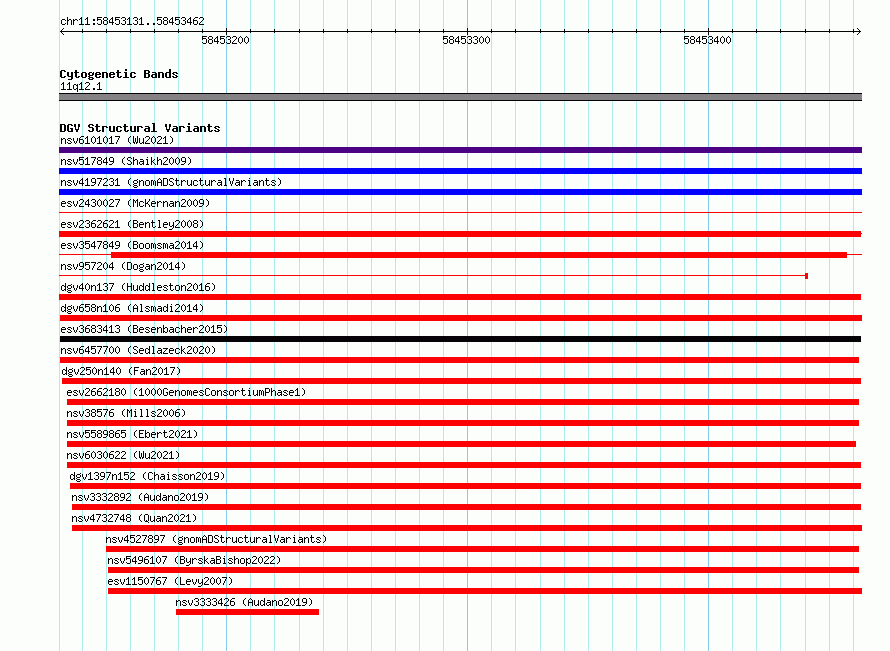Click the purple bar for nsv6101017
890x651 pixels.
[x=460, y=150]
